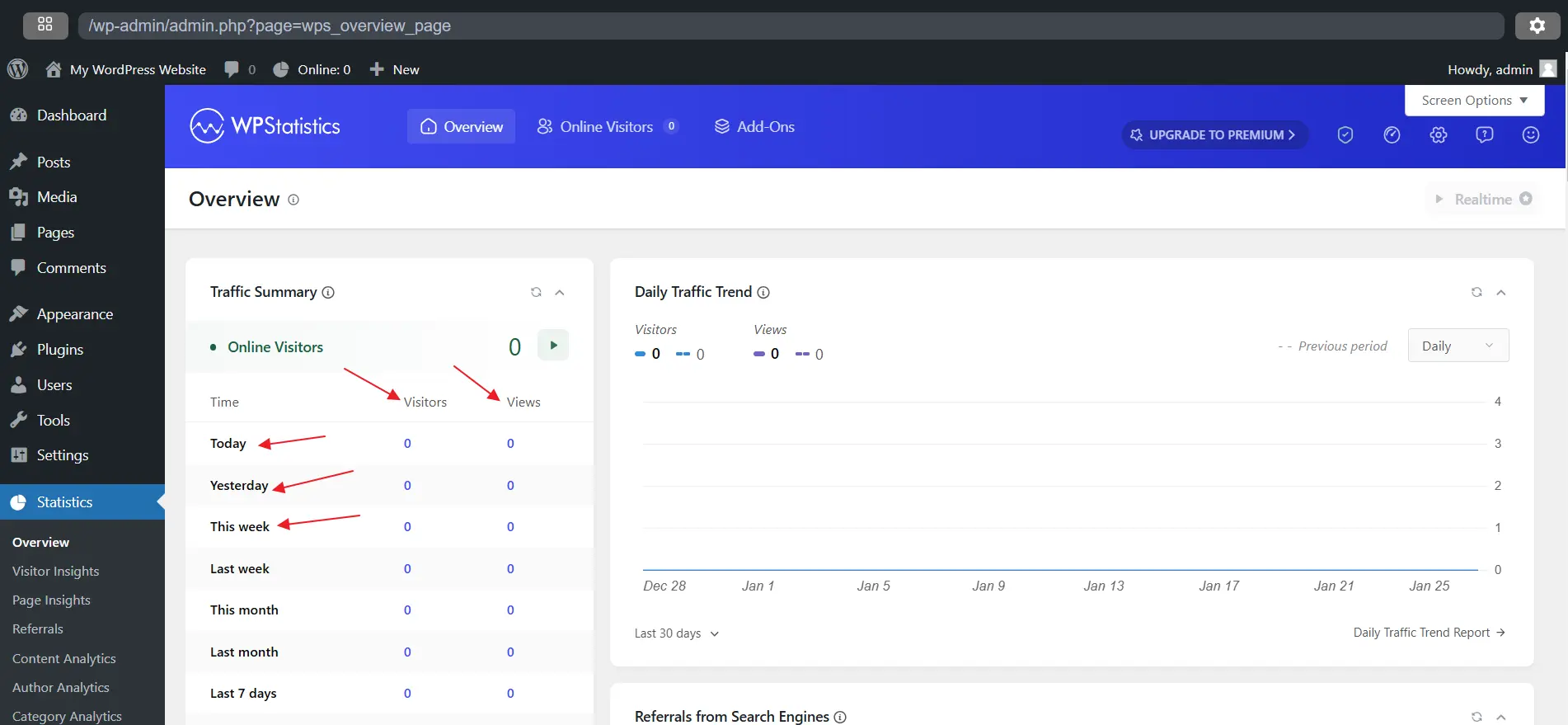
Task: Click Online Visitors link in Traffic Summary
Action: pos(275,347)
